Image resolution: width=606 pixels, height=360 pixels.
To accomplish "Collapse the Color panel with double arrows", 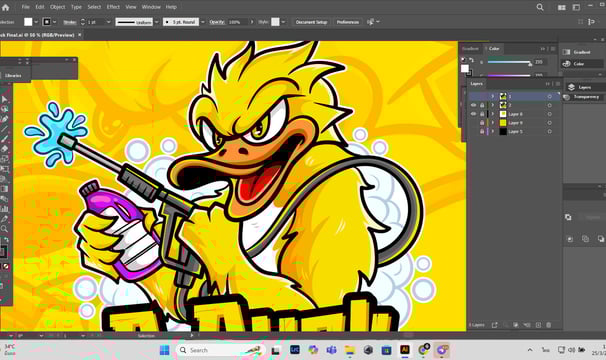I will 543,49.
